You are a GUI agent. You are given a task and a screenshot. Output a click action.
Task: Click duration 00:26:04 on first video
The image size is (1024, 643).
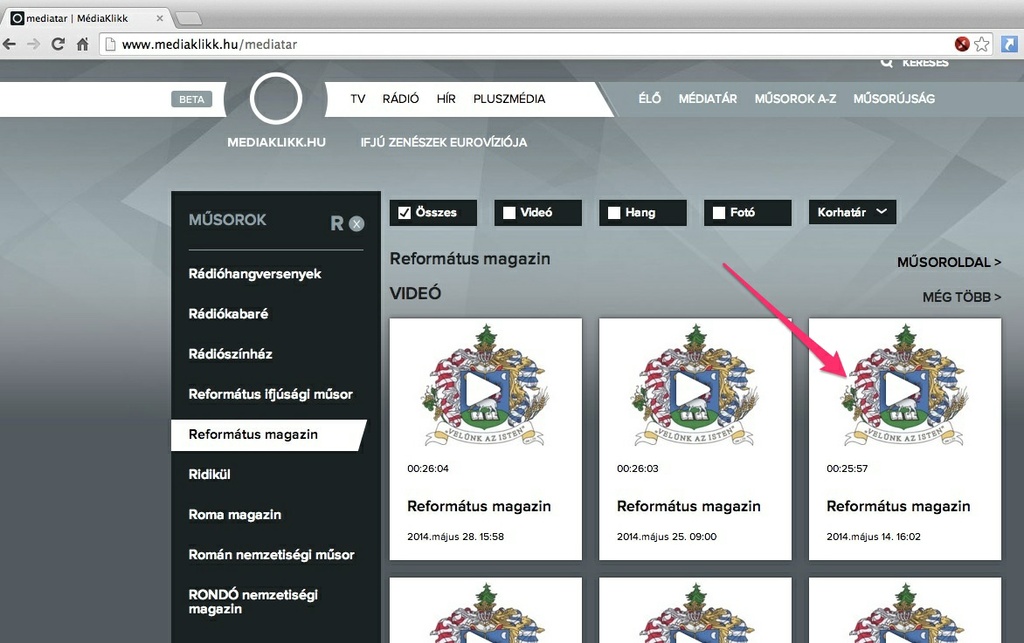pyautogui.click(x=428, y=469)
